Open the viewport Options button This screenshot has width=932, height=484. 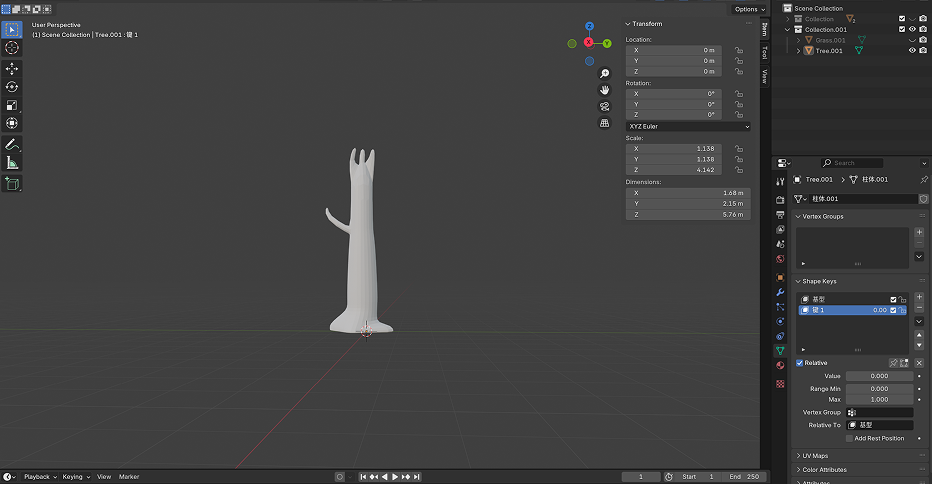pos(749,9)
